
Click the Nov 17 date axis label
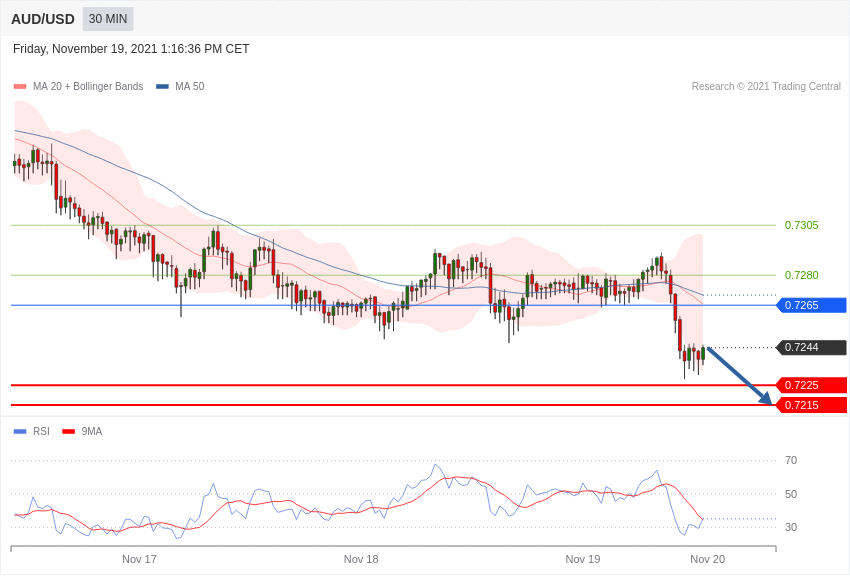pyautogui.click(x=139, y=559)
